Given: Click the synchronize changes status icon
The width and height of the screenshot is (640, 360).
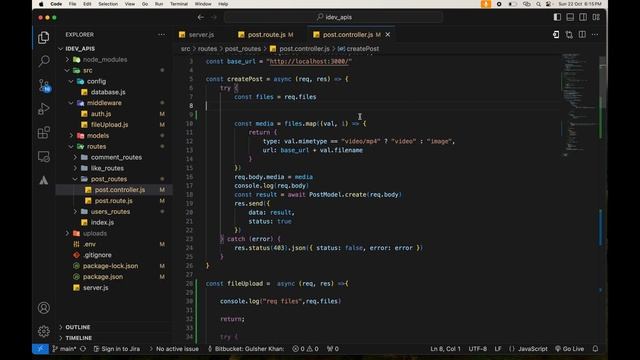Looking at the screenshot, I should tap(83, 349).
